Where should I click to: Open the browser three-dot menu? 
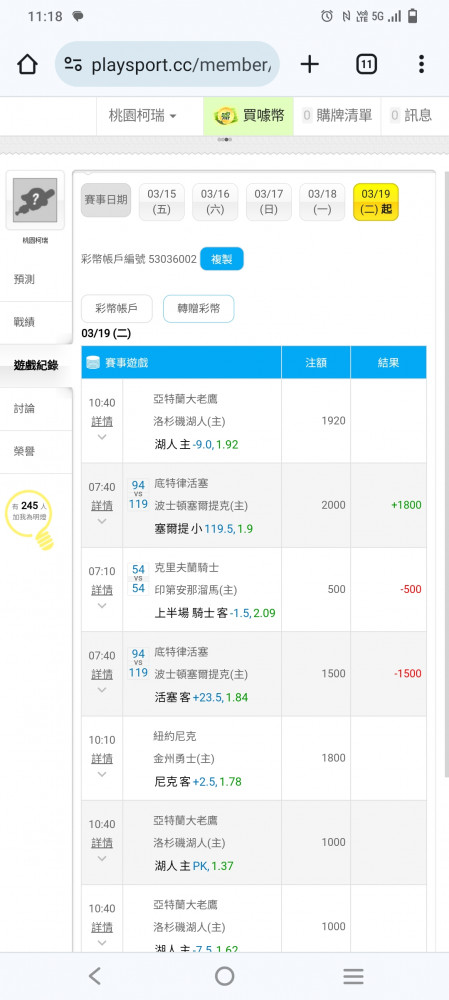point(422,64)
